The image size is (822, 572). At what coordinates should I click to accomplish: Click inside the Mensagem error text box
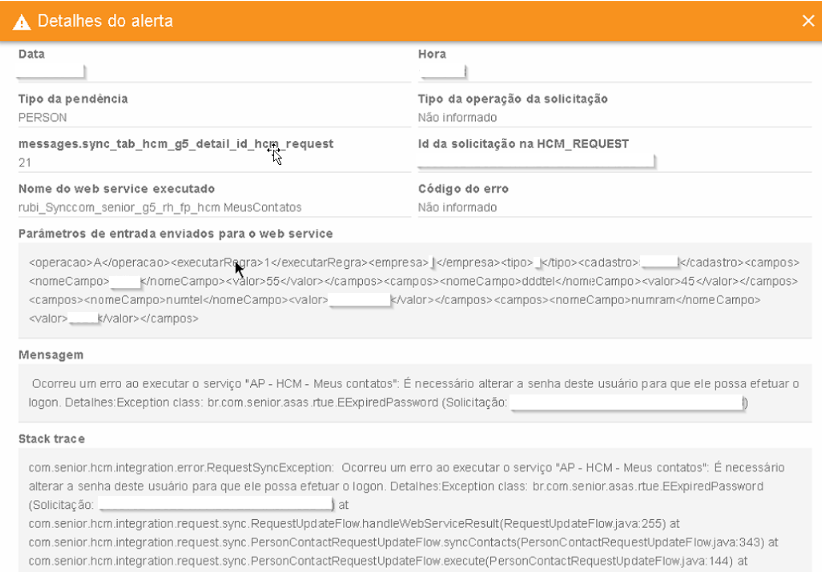(x=414, y=393)
